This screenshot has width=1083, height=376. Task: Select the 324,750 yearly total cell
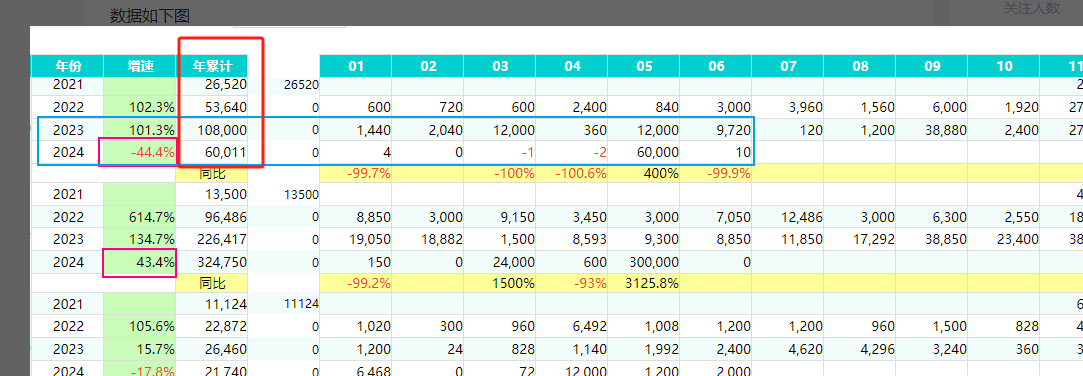212,263
